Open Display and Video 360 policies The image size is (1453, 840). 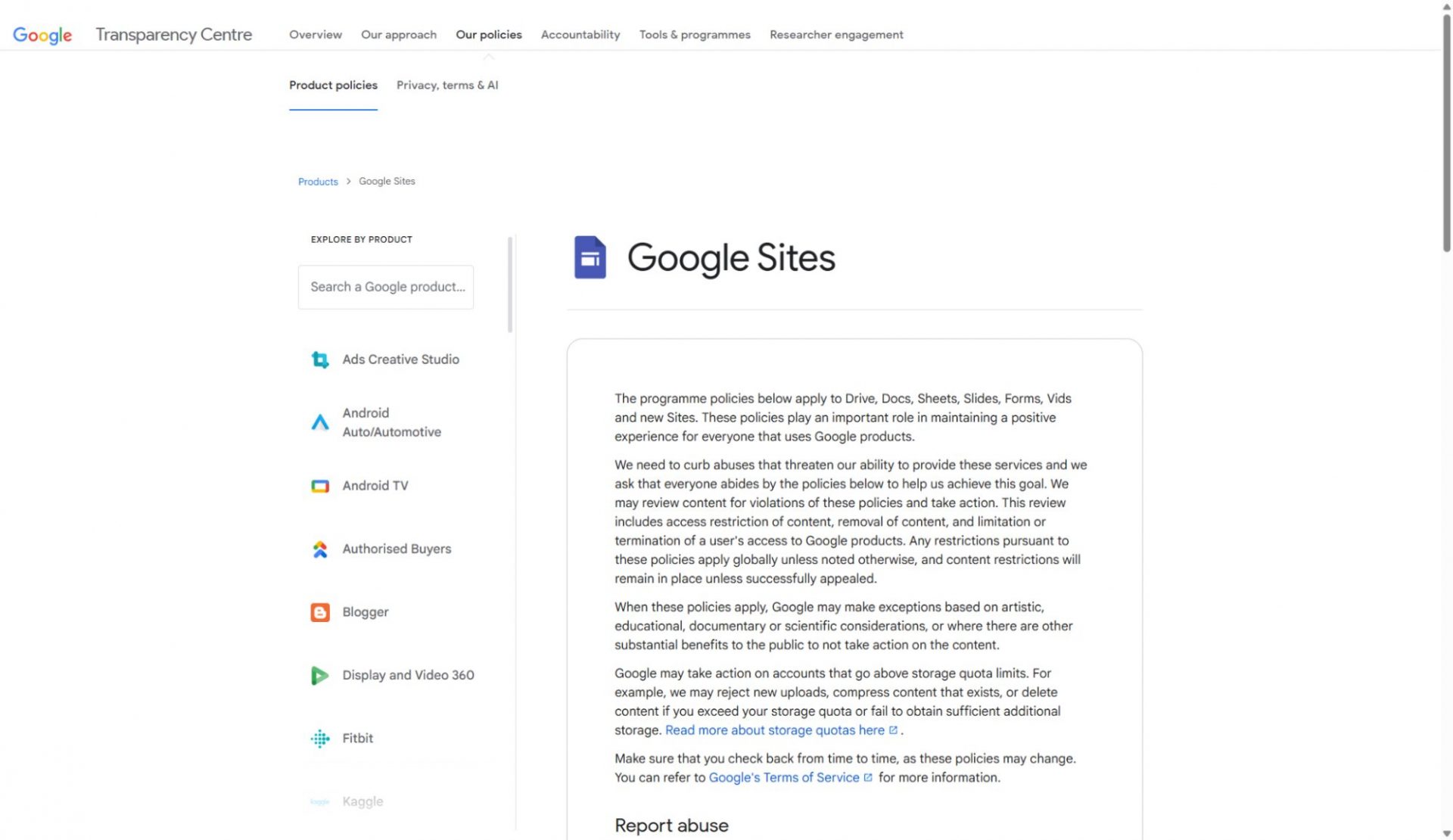coord(320,675)
